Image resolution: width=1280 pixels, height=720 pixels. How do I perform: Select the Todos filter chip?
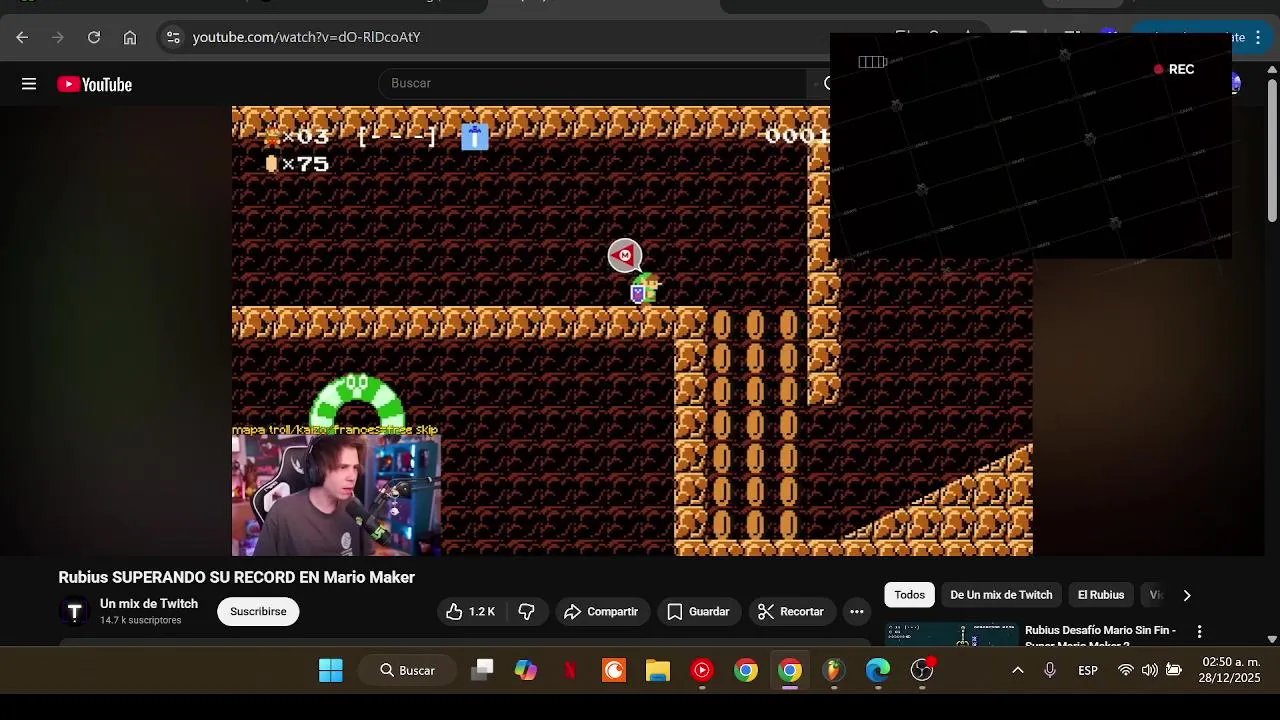909,595
